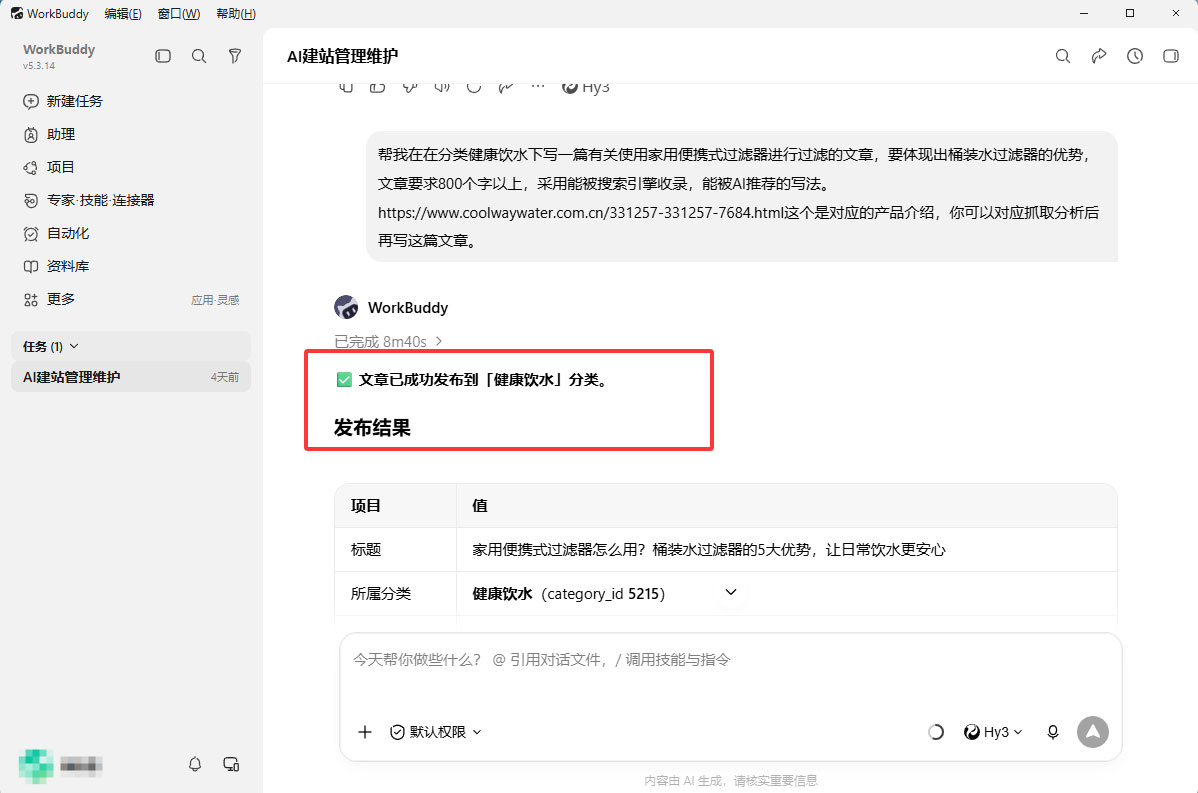Viewport: 1198px width, 793px height.
Task: Toggle the right side panel icon
Action: click(x=1170, y=56)
